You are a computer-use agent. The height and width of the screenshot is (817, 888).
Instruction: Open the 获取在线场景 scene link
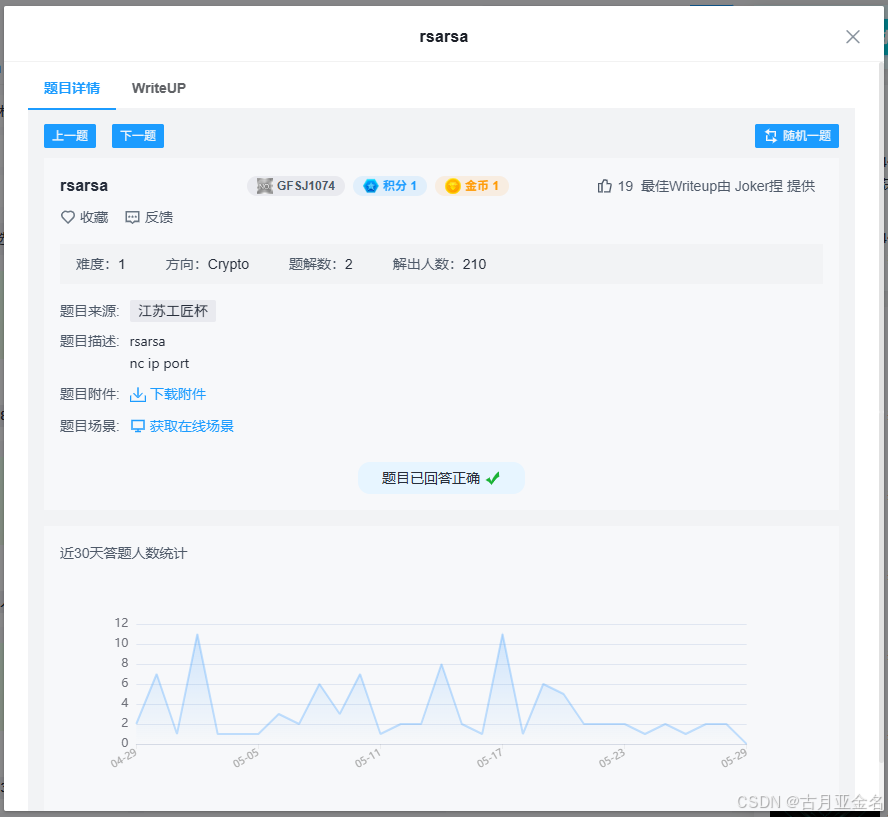pos(192,425)
